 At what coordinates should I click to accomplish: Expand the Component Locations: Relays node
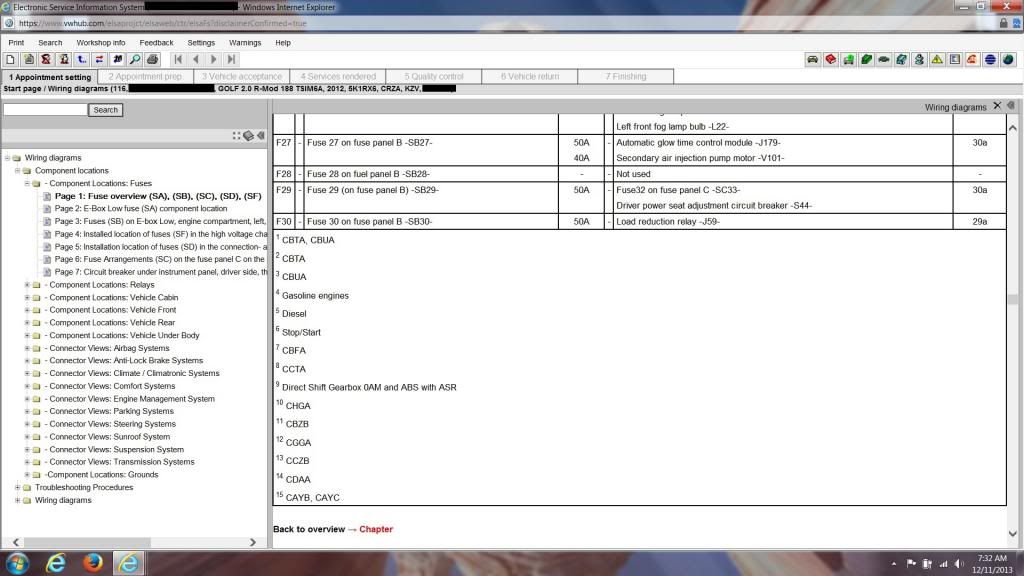coord(27,285)
